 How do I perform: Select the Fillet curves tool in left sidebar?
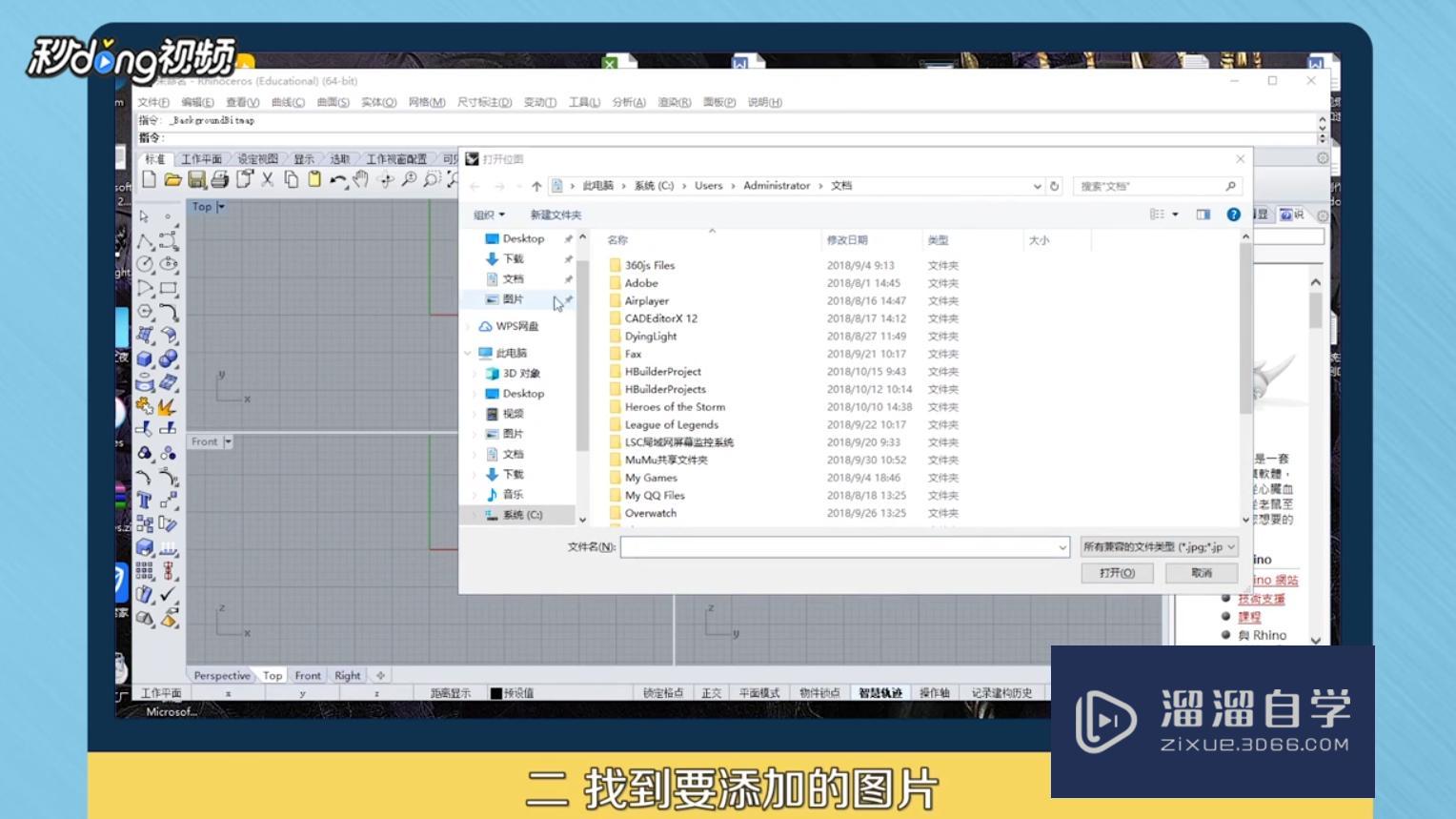pyautogui.click(x=169, y=312)
